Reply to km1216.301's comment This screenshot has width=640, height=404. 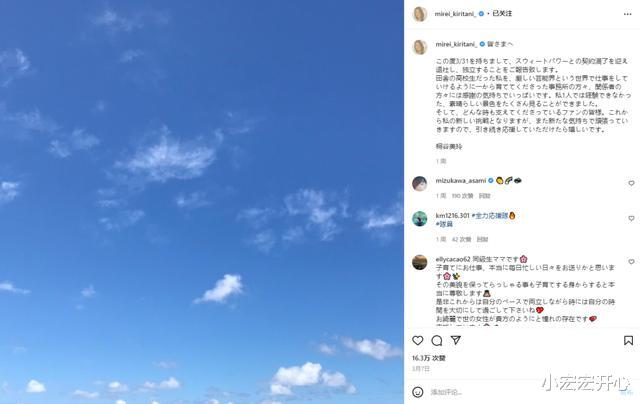pyautogui.click(x=482, y=239)
